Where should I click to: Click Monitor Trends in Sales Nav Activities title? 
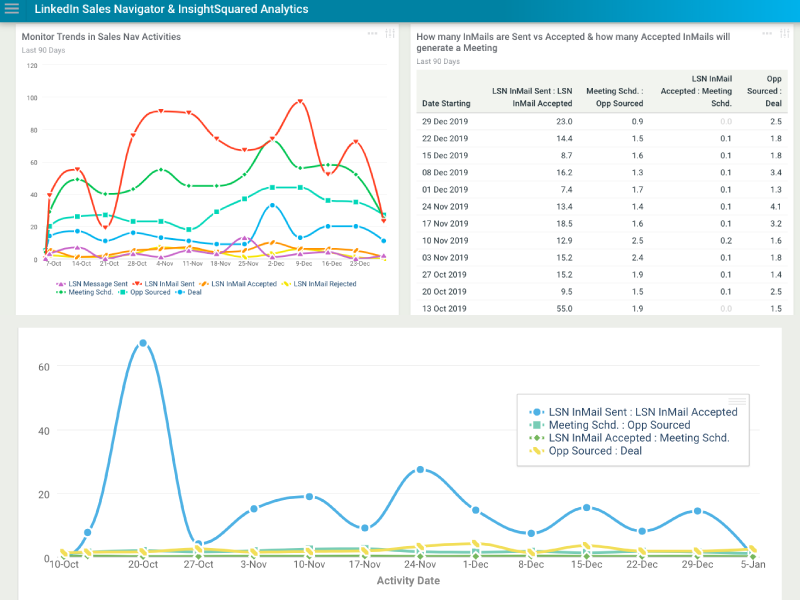coord(101,36)
